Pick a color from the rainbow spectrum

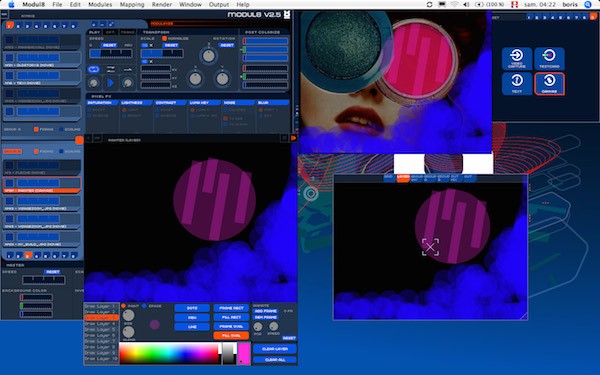coord(169,353)
